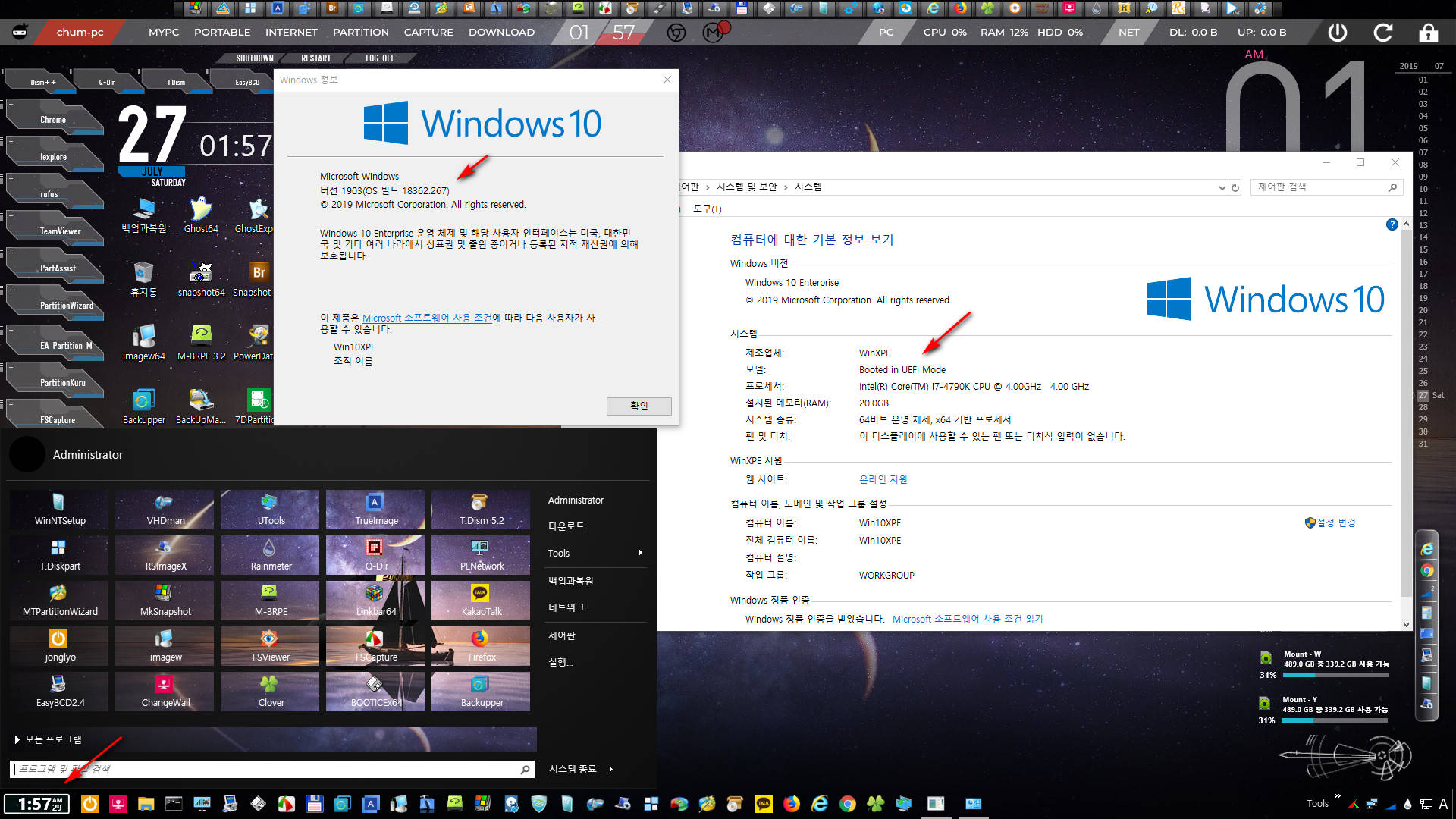The image size is (1456, 819).
Task: Expand 시스템 종료 options arrow
Action: click(x=611, y=769)
